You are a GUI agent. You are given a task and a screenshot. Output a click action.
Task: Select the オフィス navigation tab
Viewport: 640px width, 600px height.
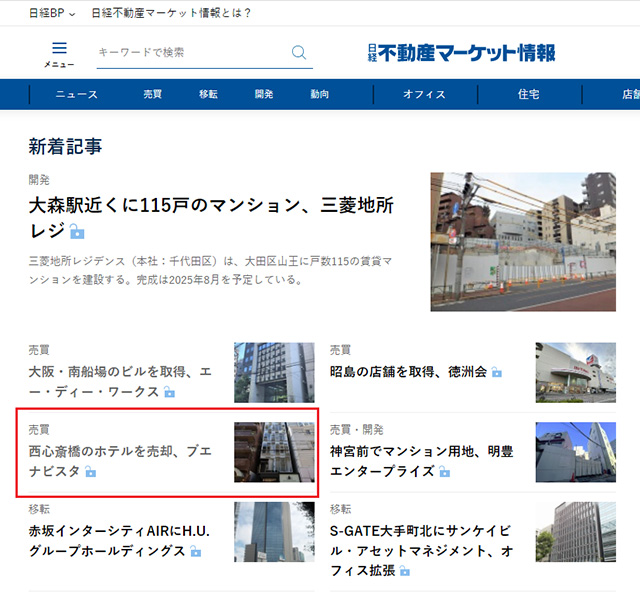tap(424, 94)
